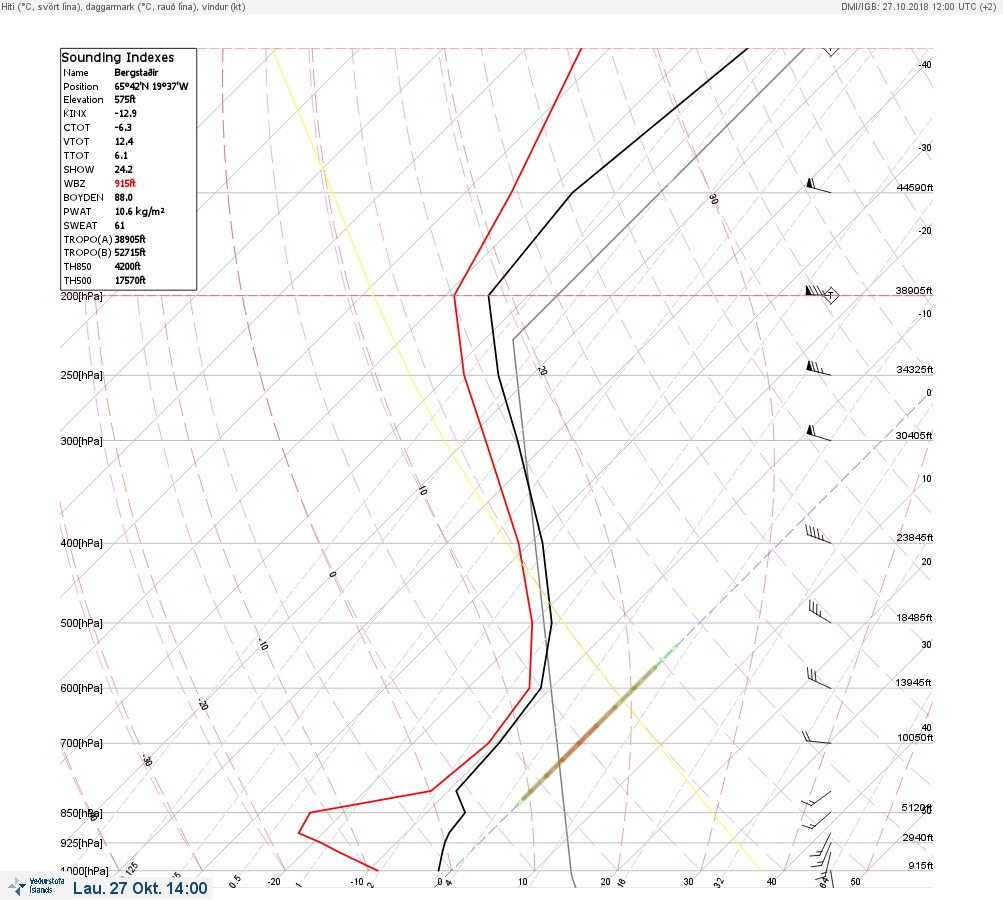This screenshot has width=1003, height=900.
Task: Select the TTOT value 6.1
Action: tap(121, 155)
